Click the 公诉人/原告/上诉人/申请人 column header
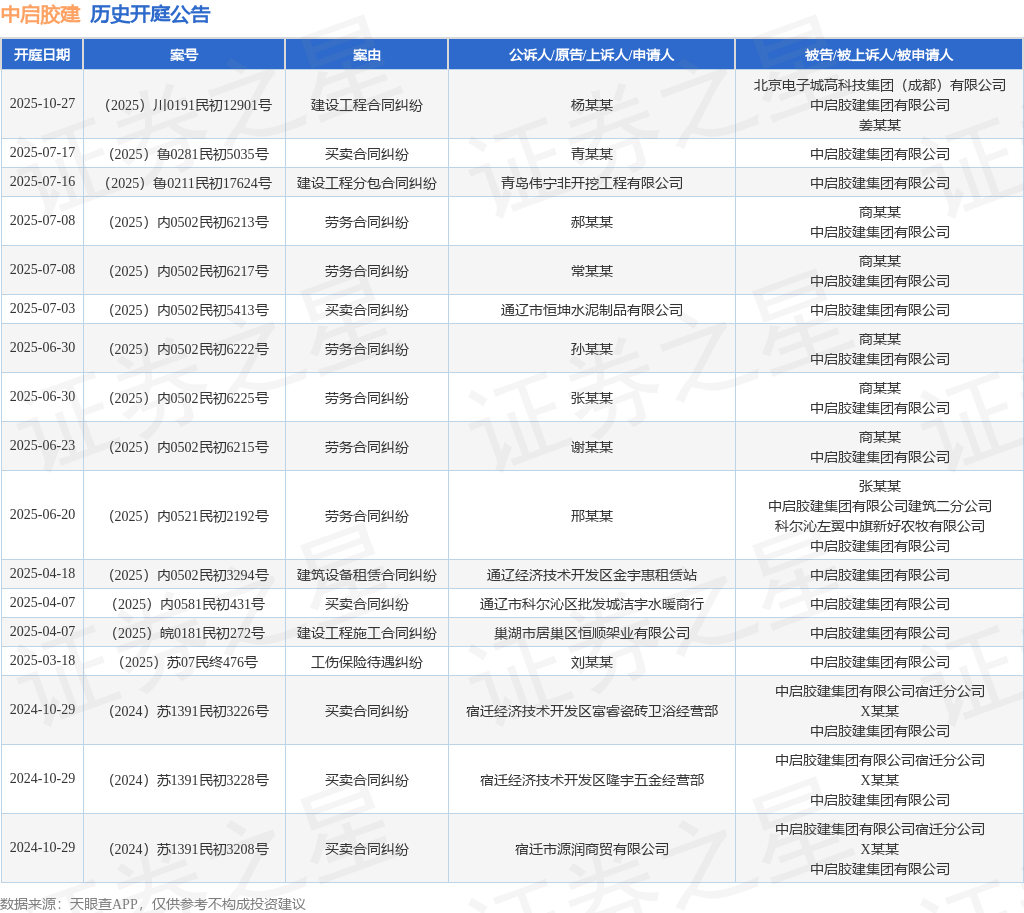Screen dimensions: 1024x913 [x=591, y=55]
